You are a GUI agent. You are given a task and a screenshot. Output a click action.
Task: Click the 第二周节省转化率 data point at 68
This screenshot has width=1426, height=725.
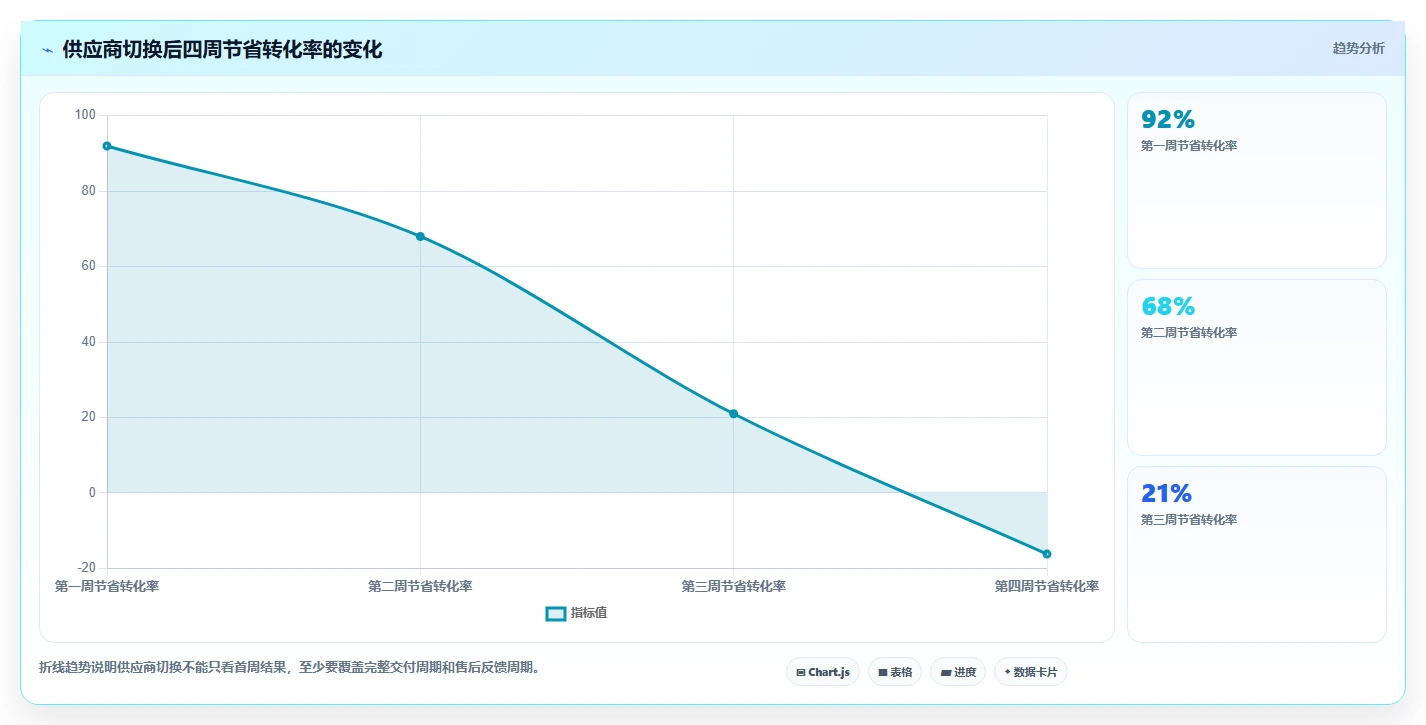[420, 236]
